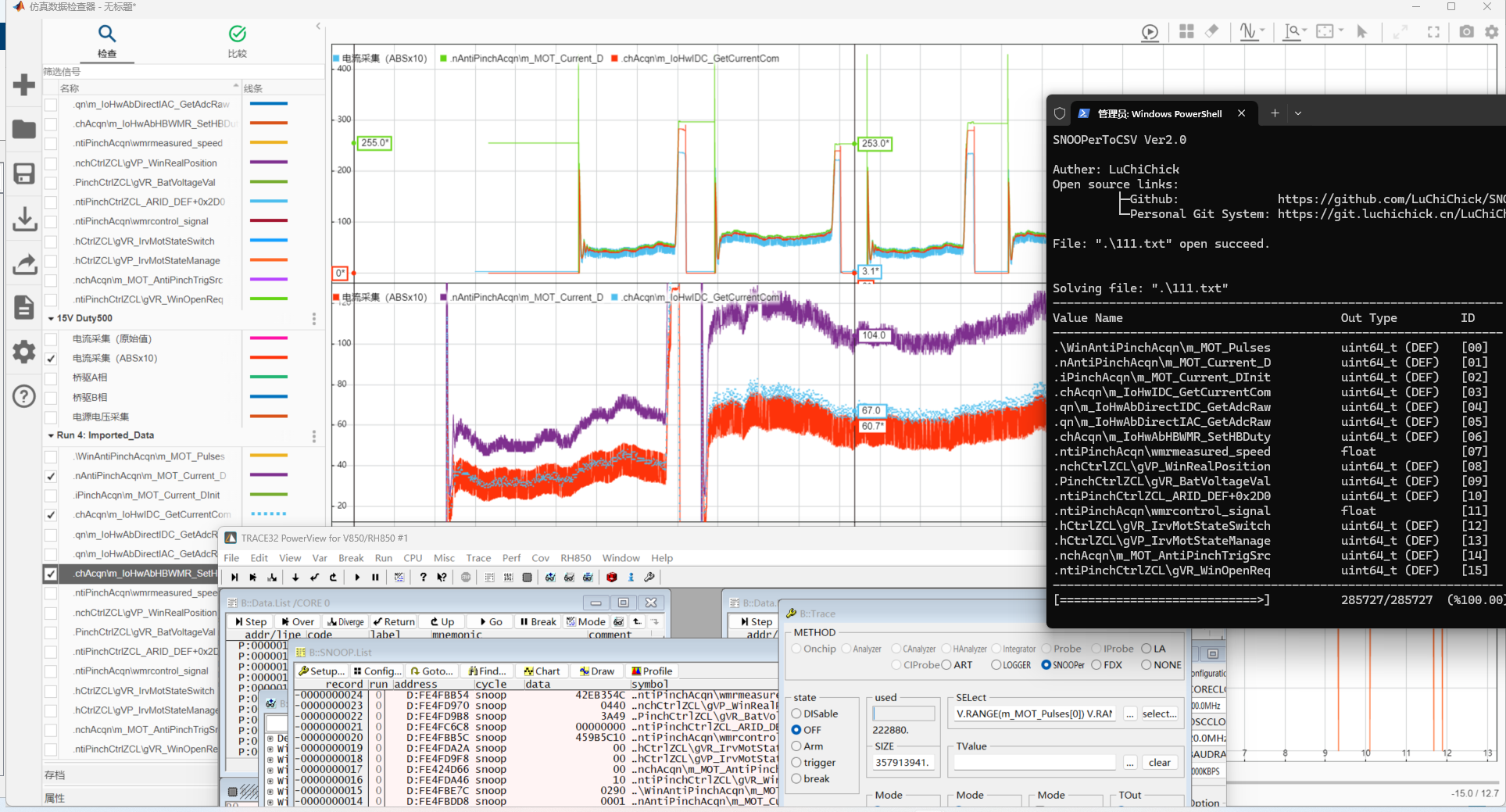
Task: Click the snapshot camera icon in plot toolbar
Action: click(x=1466, y=32)
